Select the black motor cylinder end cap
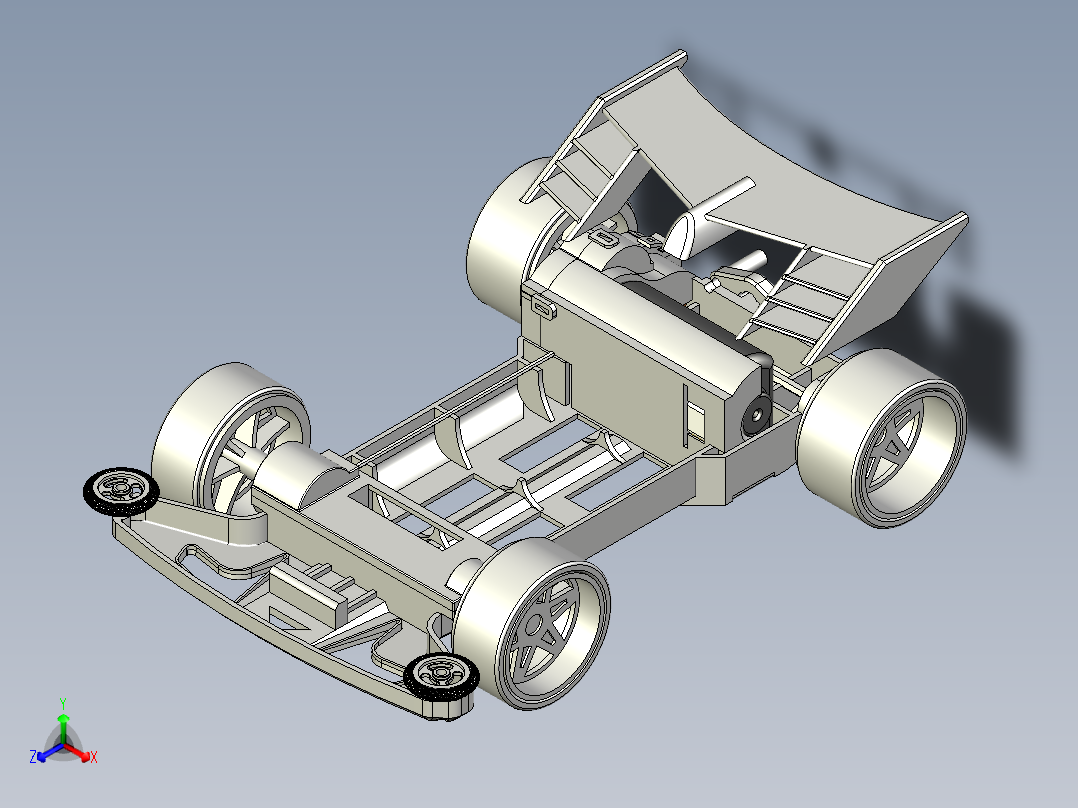 (x=756, y=414)
